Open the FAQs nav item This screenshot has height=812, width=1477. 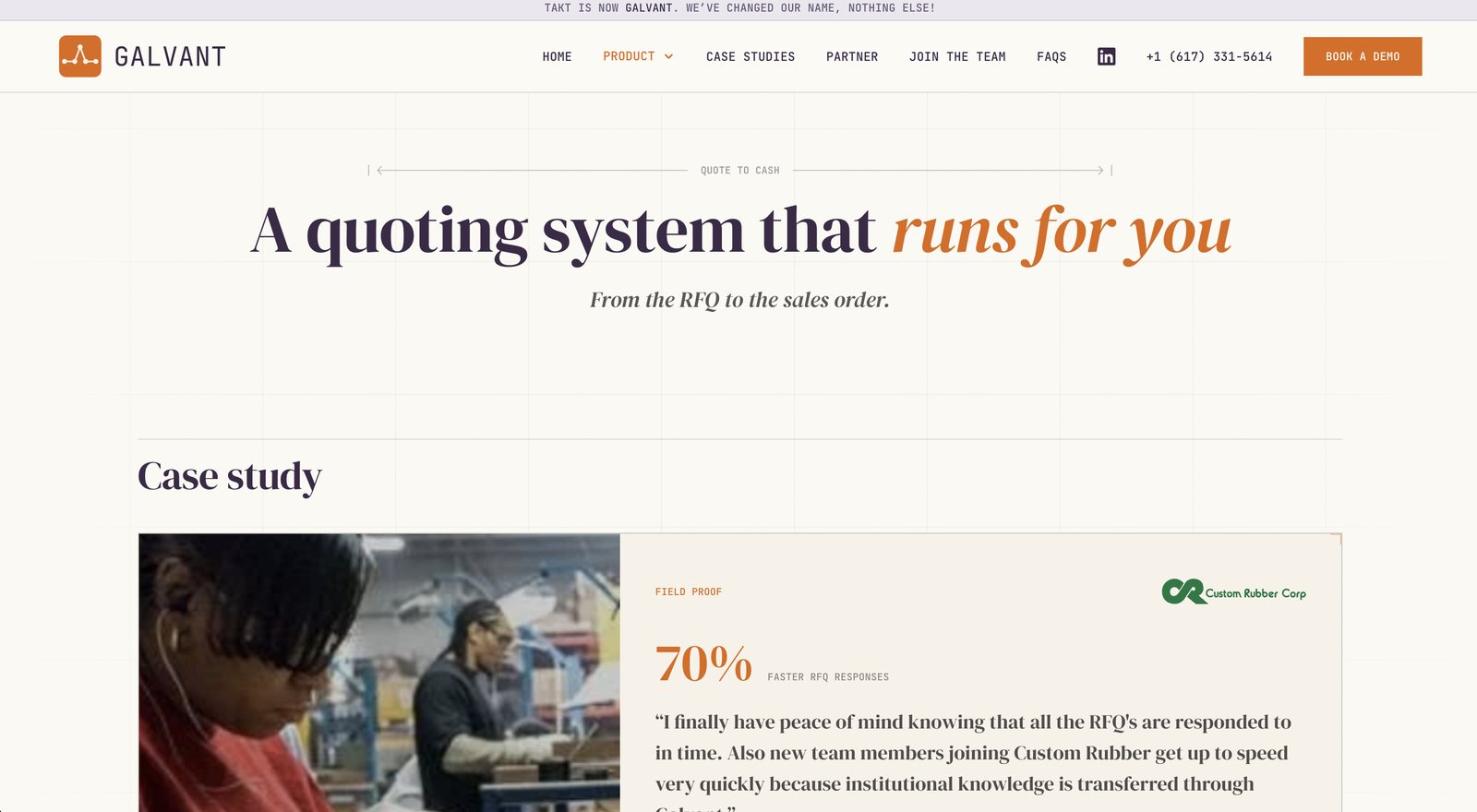tap(1051, 56)
